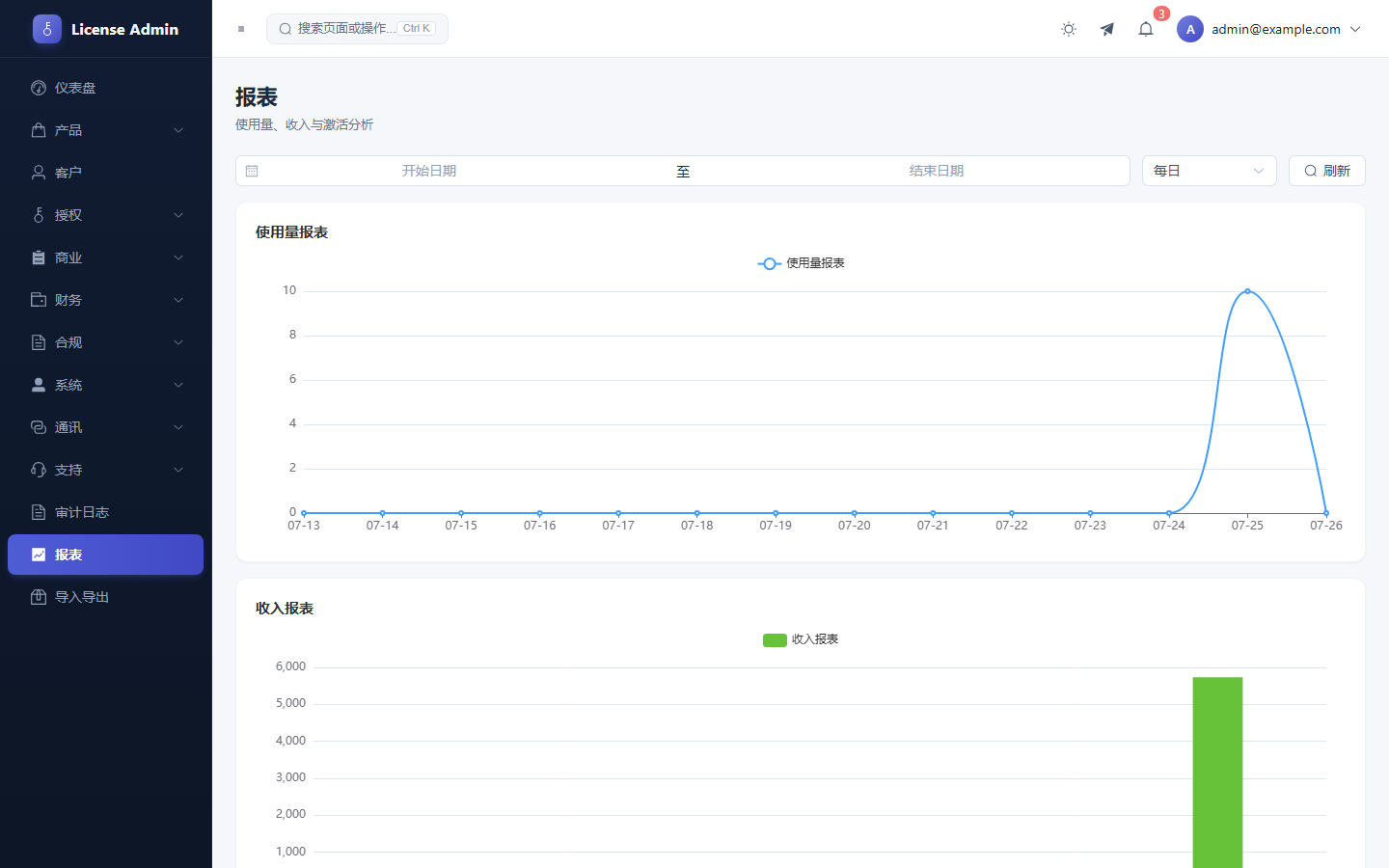The width and height of the screenshot is (1389, 868).
Task: Open notifications bell with 3 badge
Action: pyautogui.click(x=1146, y=29)
